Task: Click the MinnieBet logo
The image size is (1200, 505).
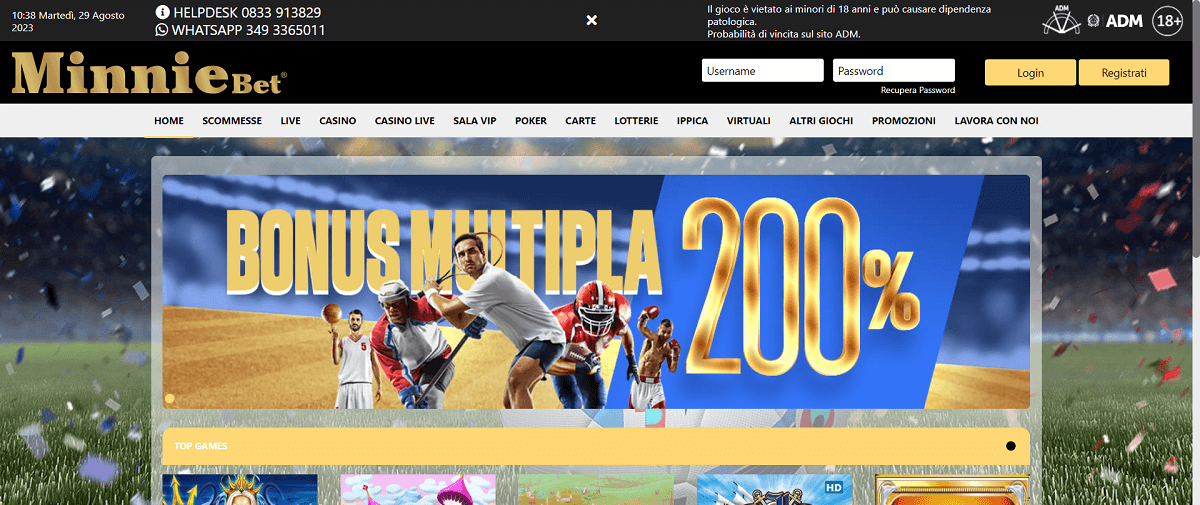Action: (149, 73)
